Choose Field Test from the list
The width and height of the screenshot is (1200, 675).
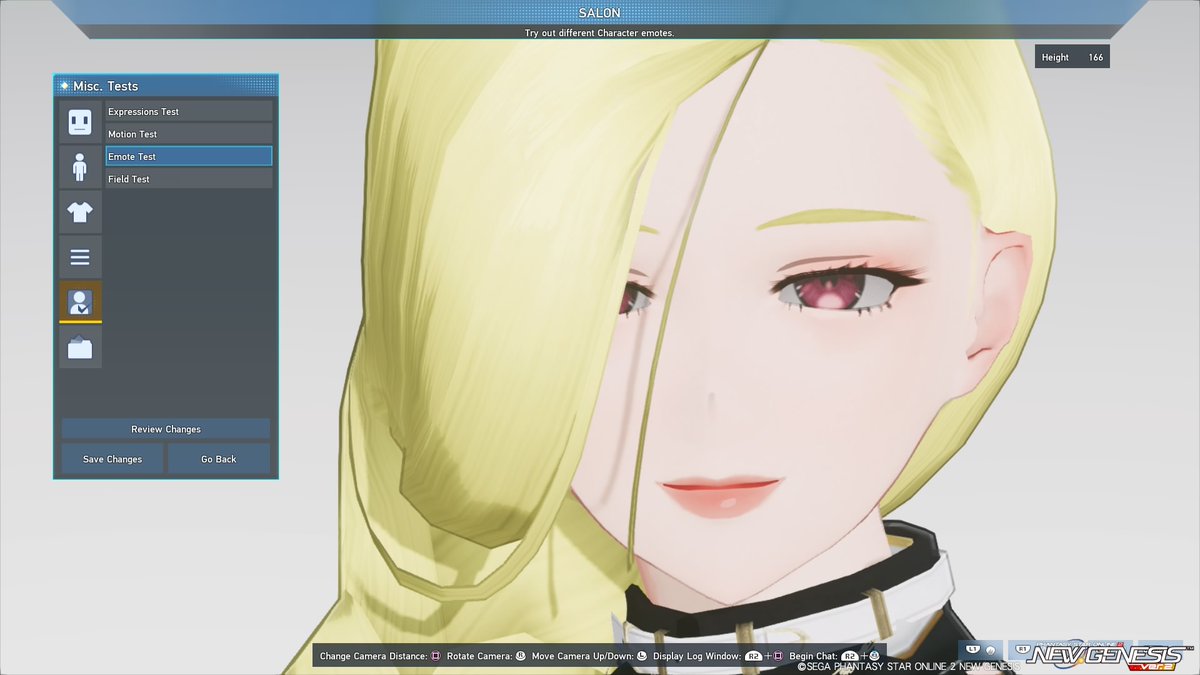[x=189, y=179]
